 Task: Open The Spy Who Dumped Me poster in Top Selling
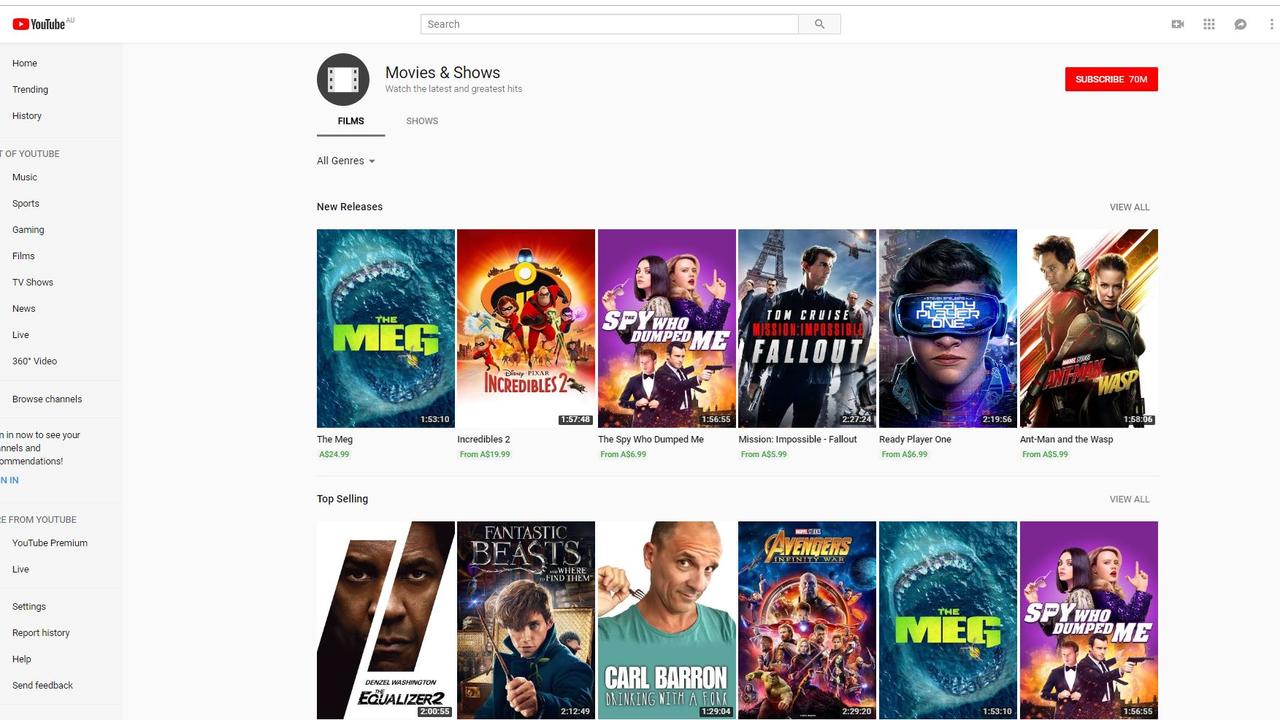tap(1089, 620)
